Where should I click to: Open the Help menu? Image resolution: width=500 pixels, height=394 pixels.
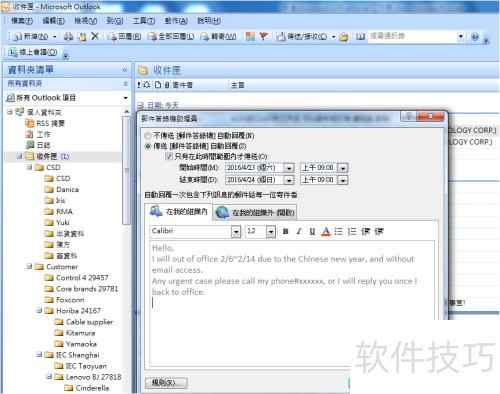209,21
